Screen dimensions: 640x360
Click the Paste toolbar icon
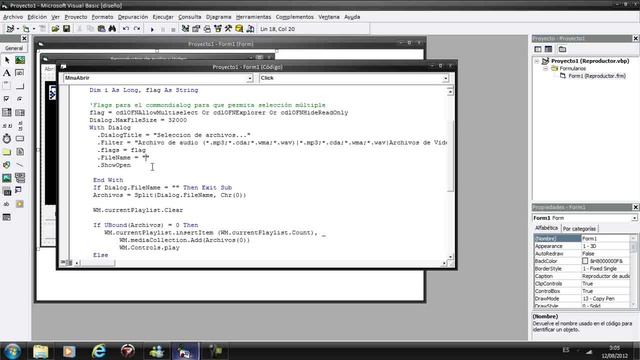tap(102, 29)
